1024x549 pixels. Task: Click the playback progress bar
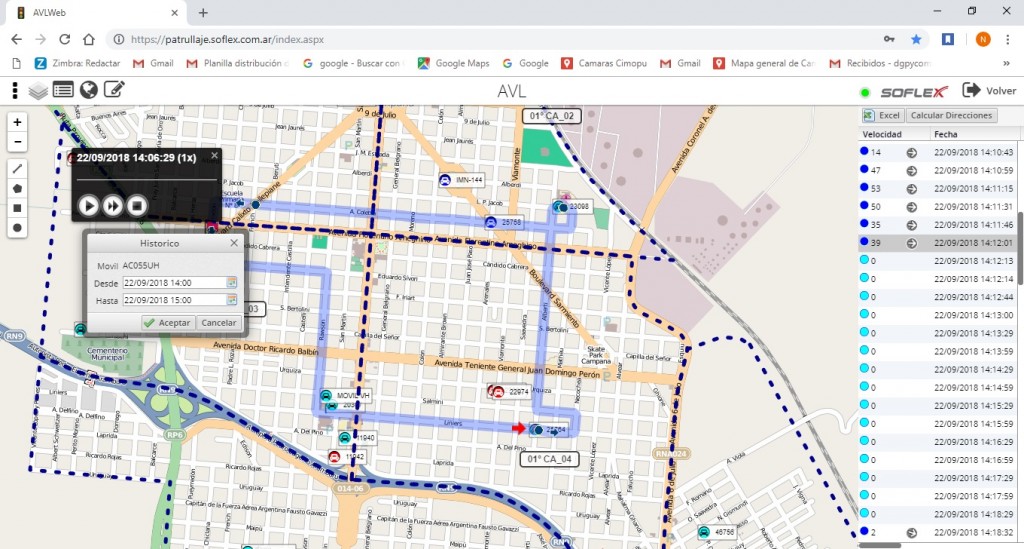147,179
